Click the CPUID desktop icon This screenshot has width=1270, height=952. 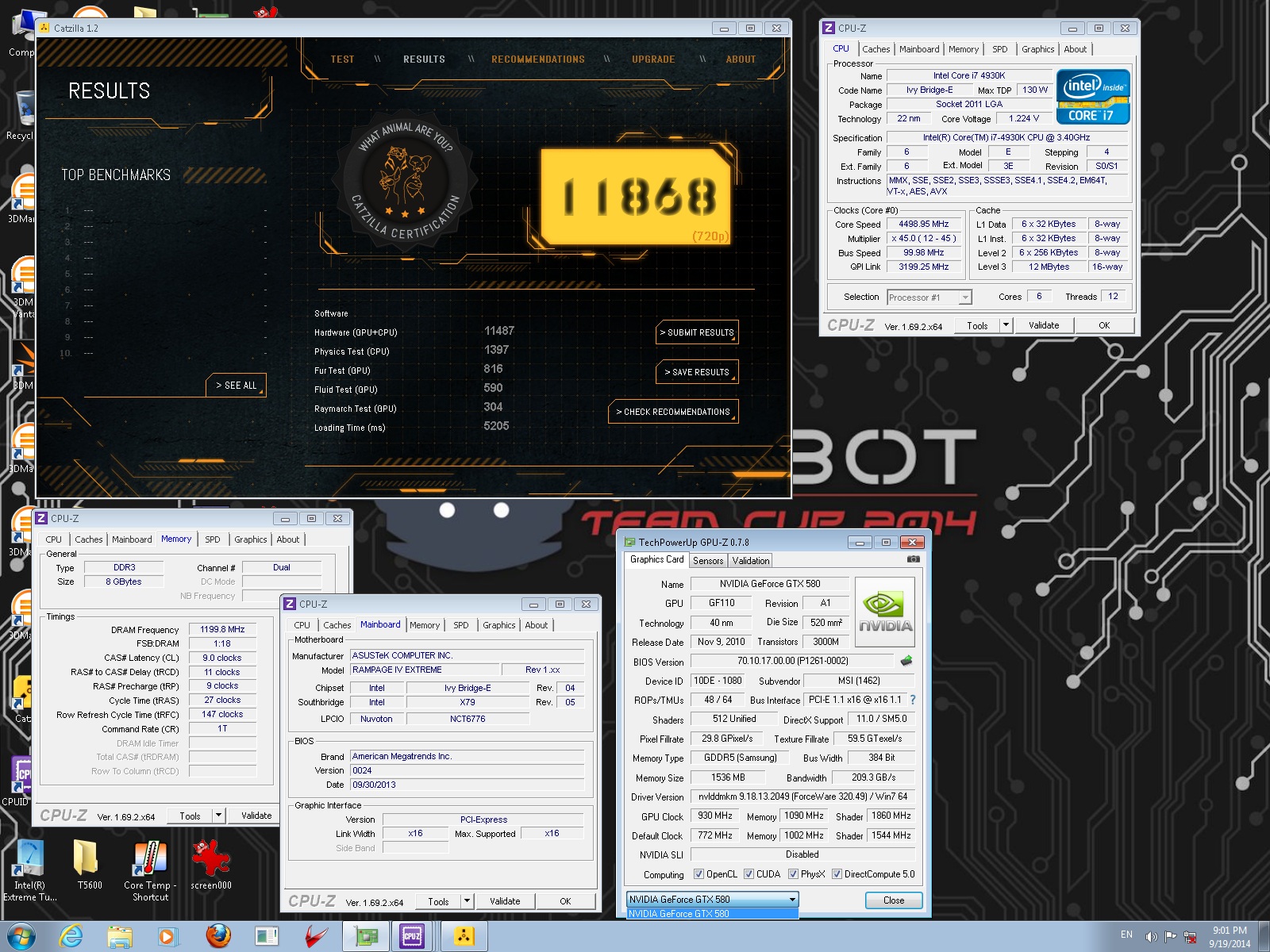[17, 781]
